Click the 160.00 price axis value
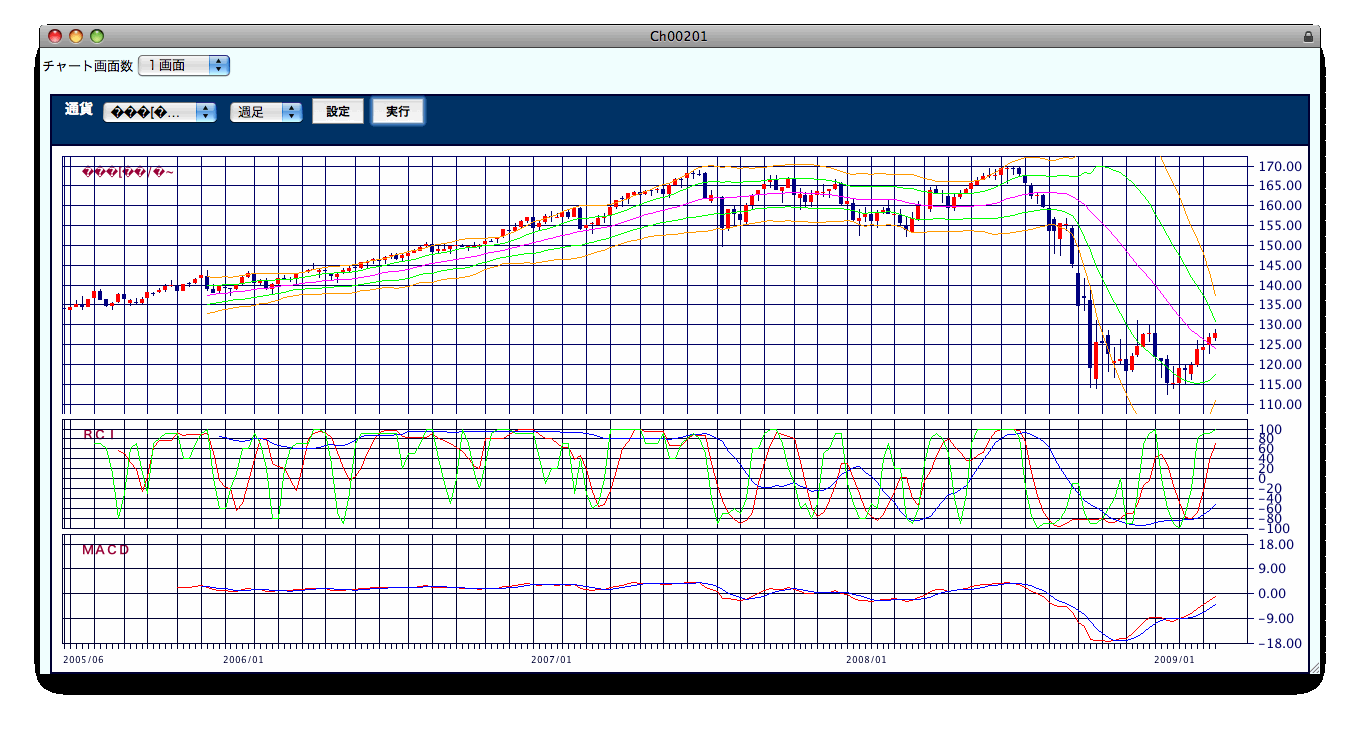The image size is (1360, 729). coord(1280,206)
